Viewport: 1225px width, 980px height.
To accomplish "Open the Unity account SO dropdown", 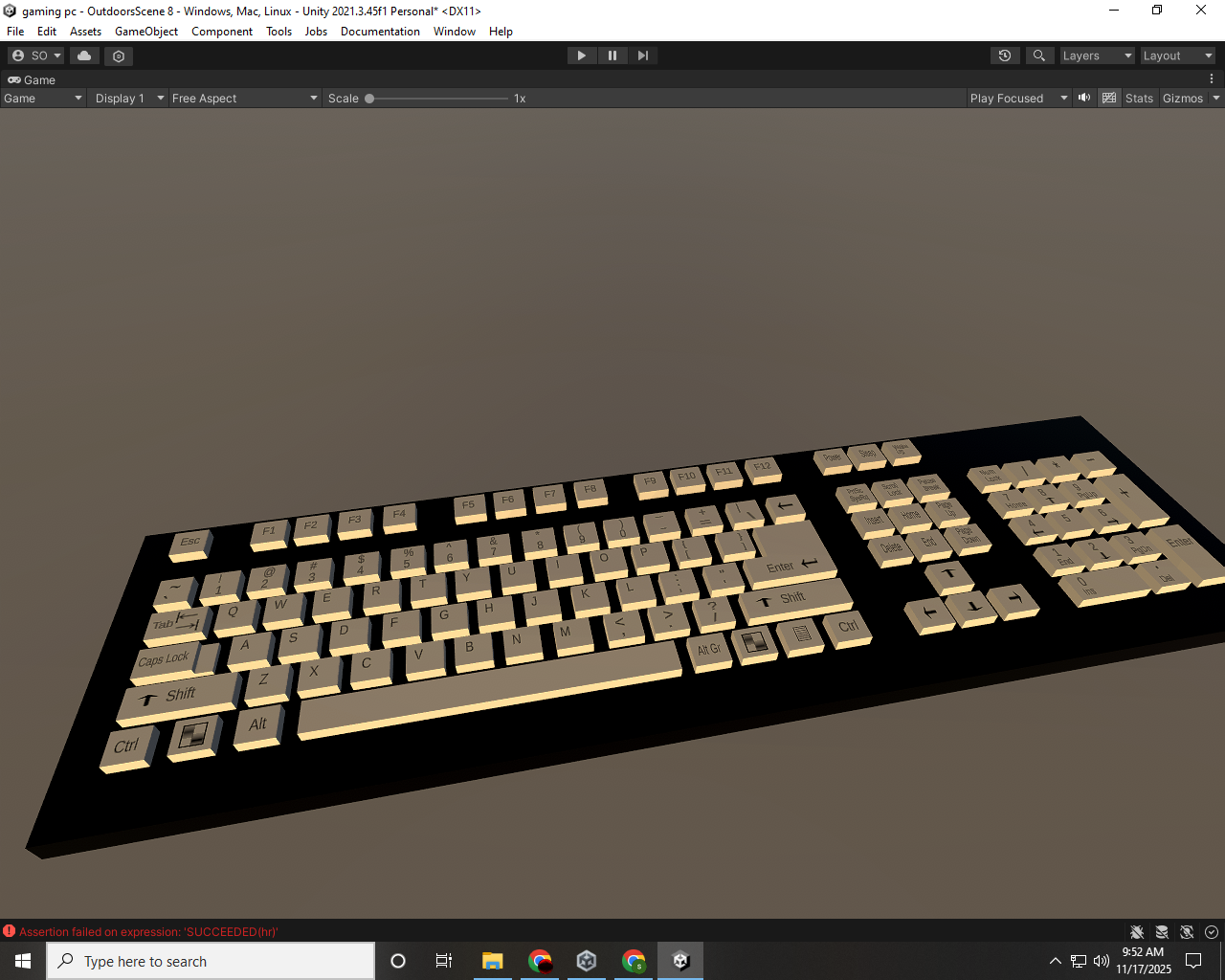I will (x=36, y=56).
